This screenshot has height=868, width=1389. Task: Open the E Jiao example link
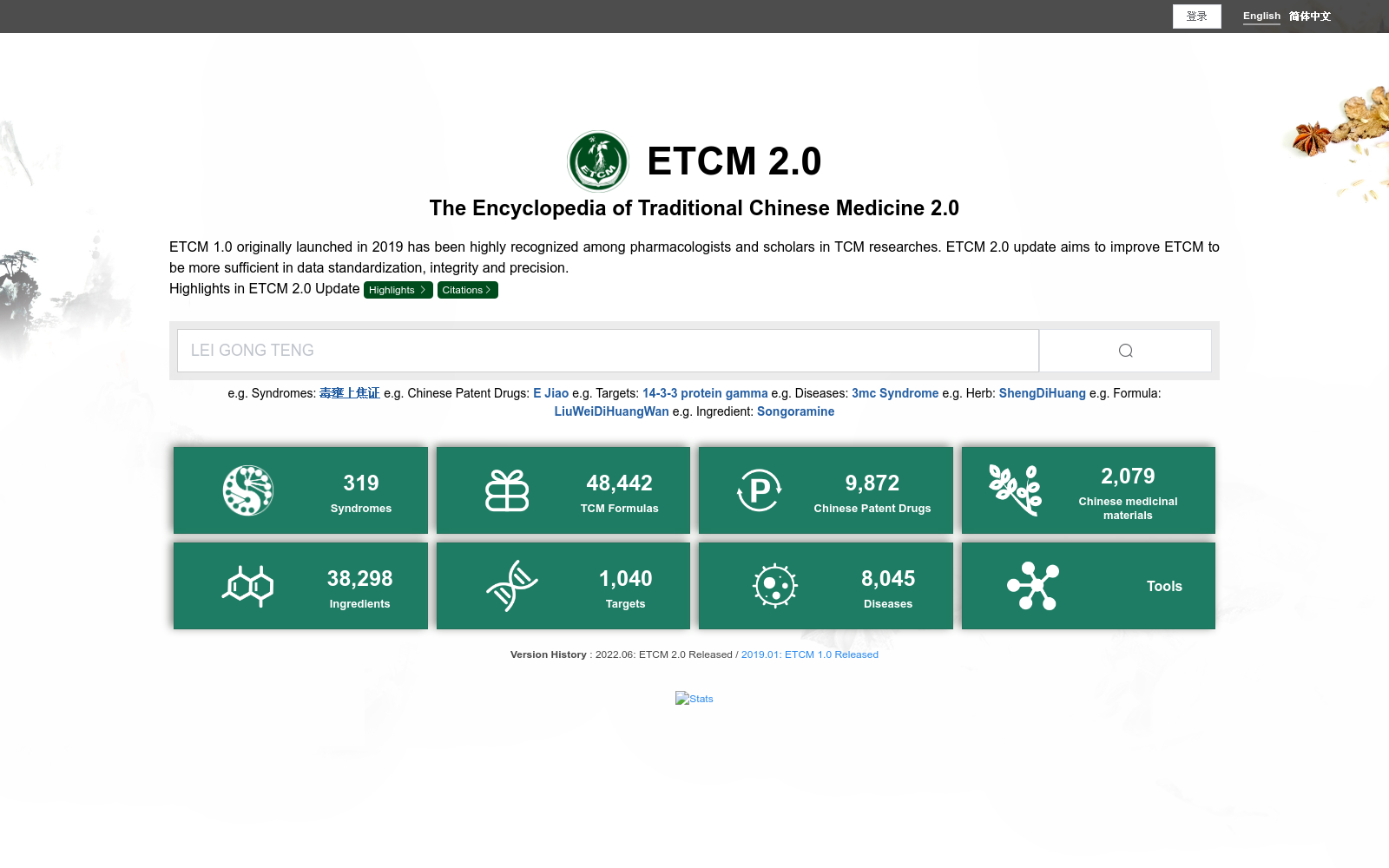[551, 393]
